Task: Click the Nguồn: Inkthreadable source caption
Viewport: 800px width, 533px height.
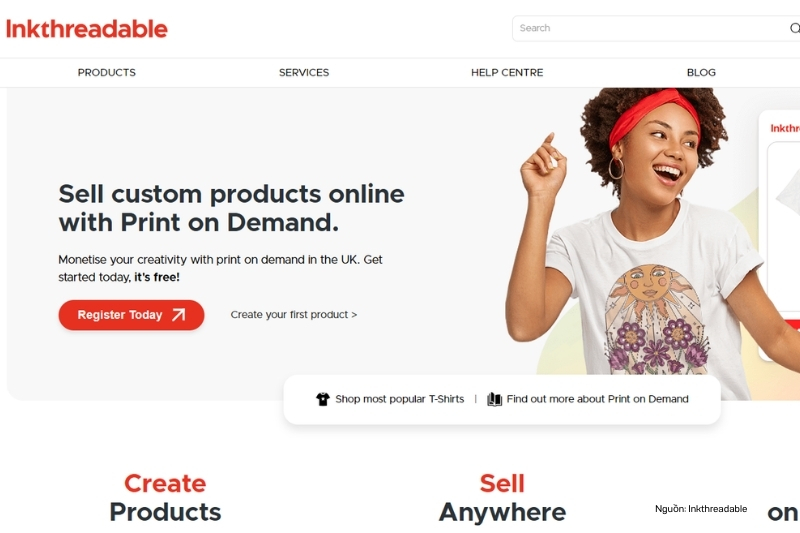Action: click(x=701, y=509)
